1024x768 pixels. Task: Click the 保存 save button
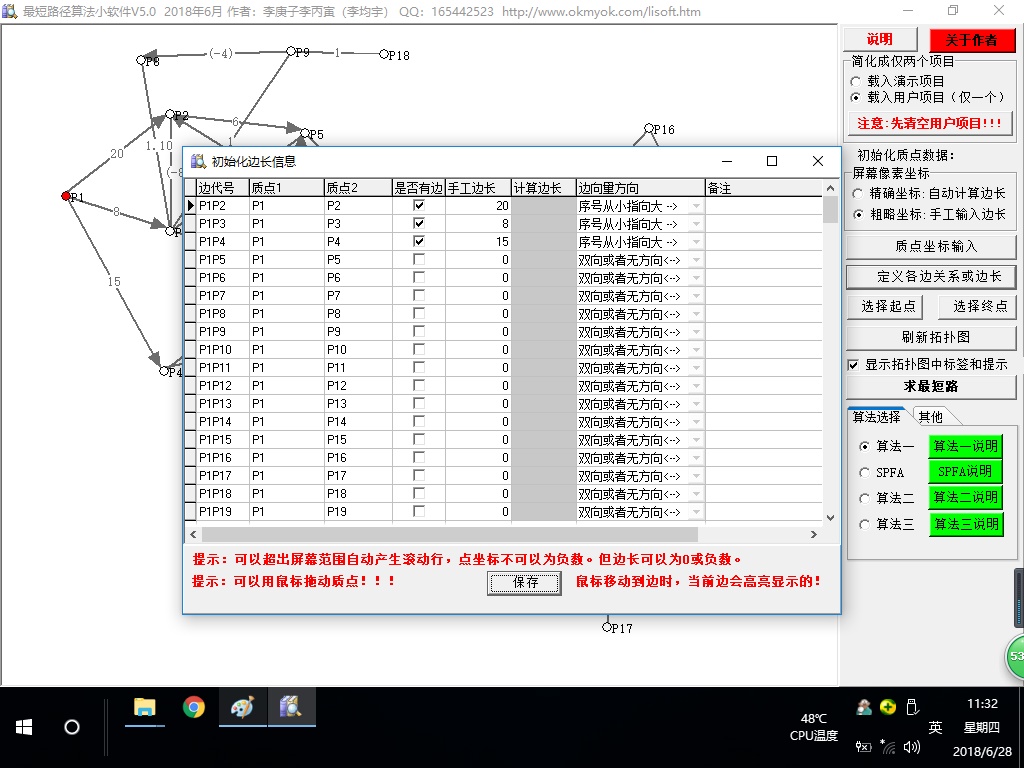click(x=524, y=583)
